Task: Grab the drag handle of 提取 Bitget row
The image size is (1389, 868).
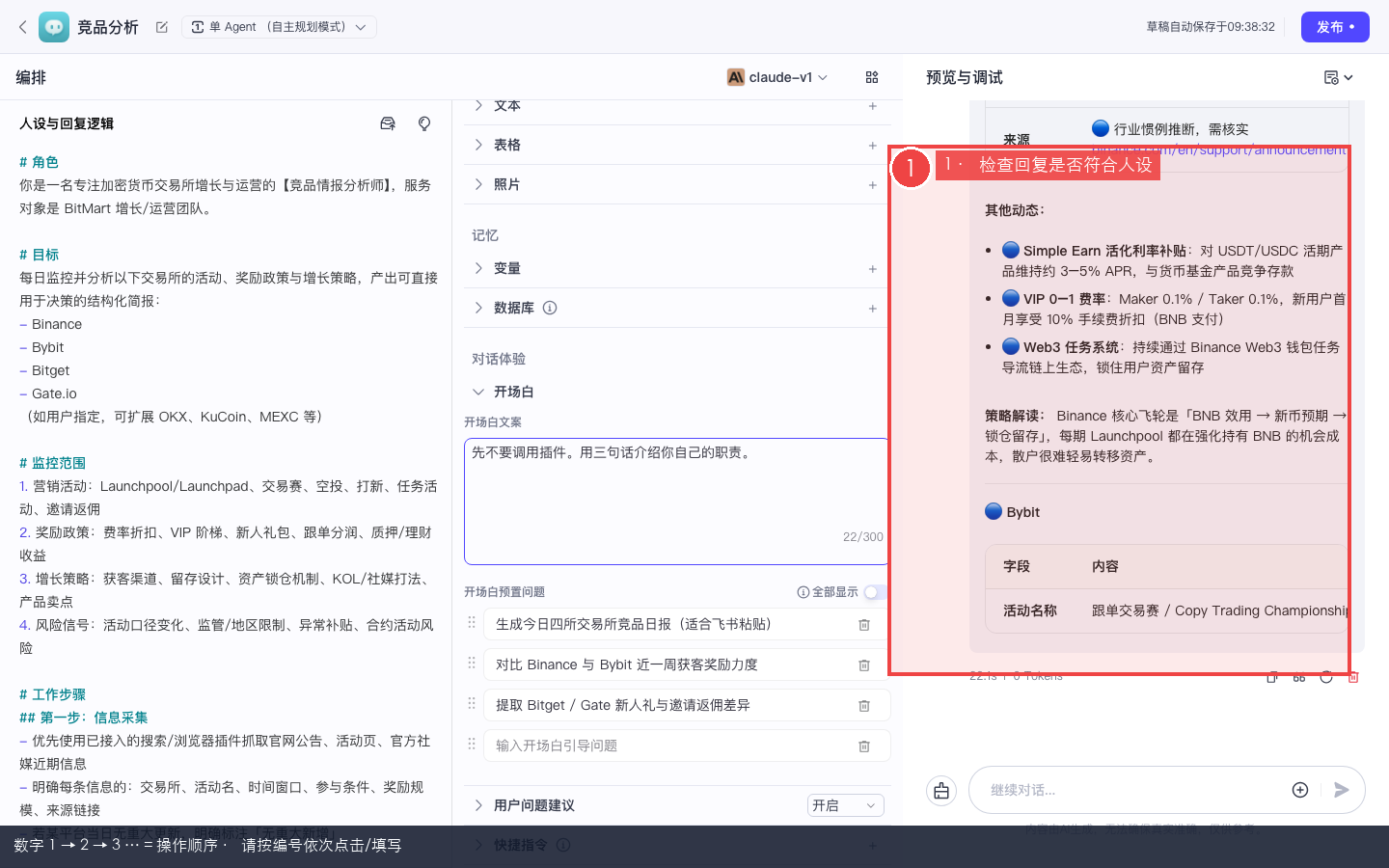Action: click(x=472, y=704)
